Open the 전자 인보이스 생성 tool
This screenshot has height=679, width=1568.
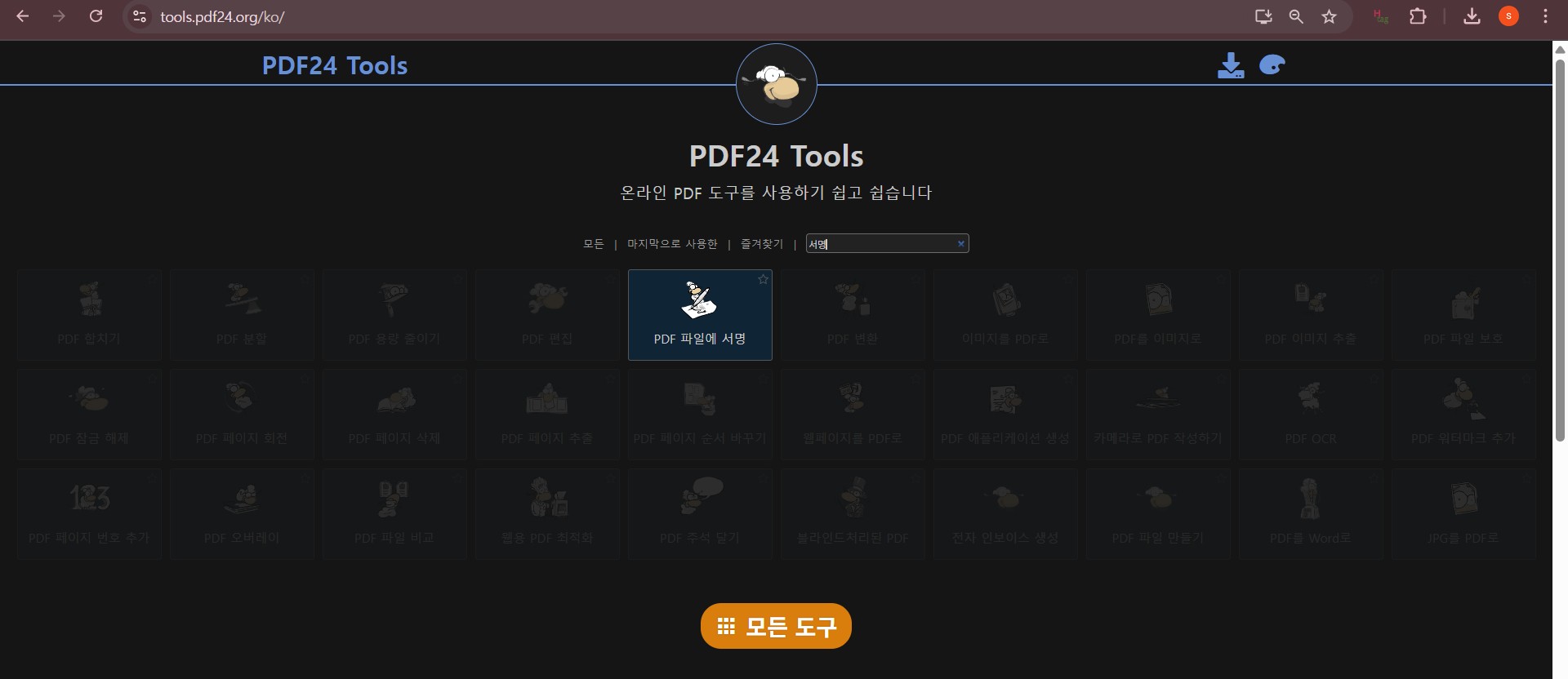tap(1005, 514)
